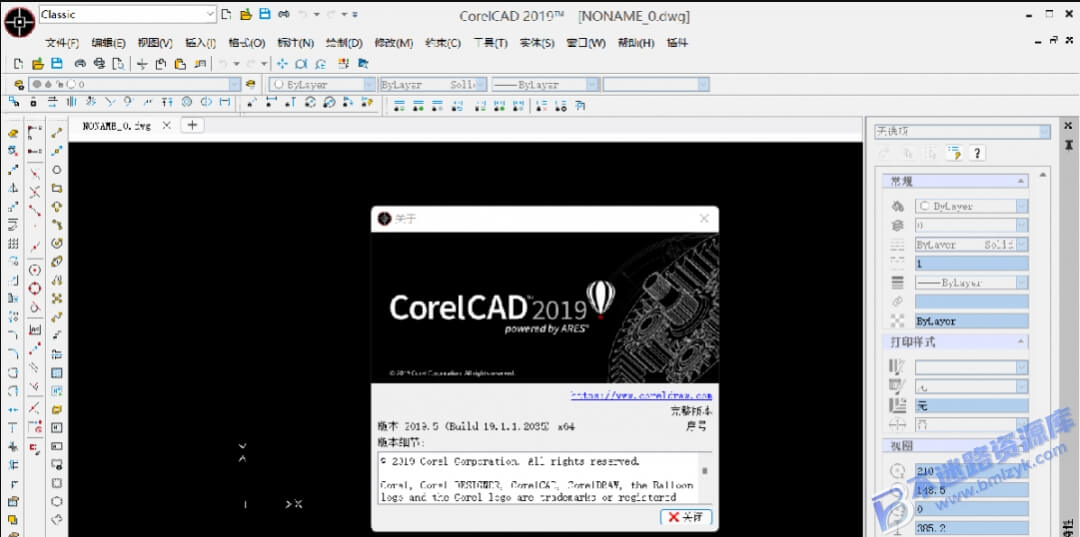Click the Cut scissors icon in standard toolbar
1080x537 pixels.
(142, 63)
